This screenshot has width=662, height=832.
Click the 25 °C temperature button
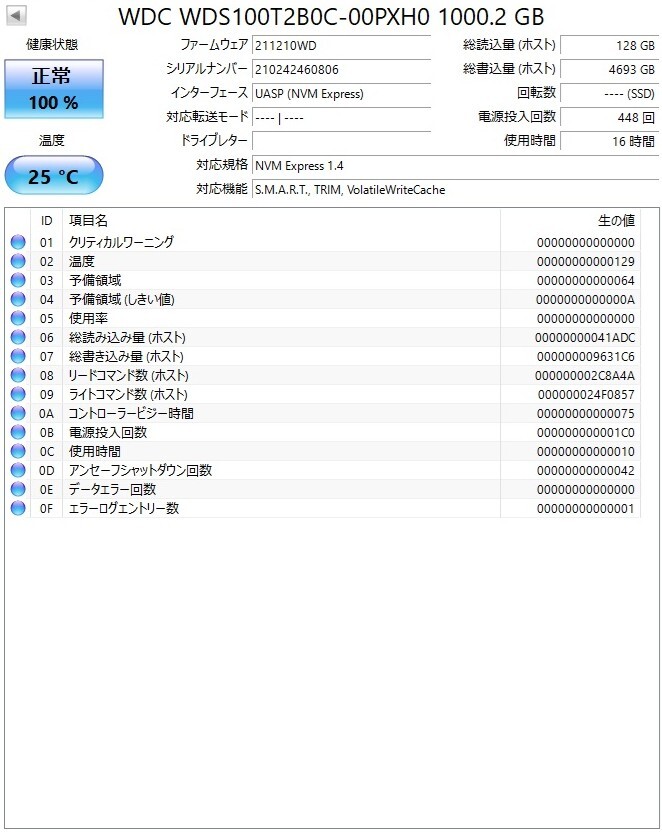click(x=54, y=175)
